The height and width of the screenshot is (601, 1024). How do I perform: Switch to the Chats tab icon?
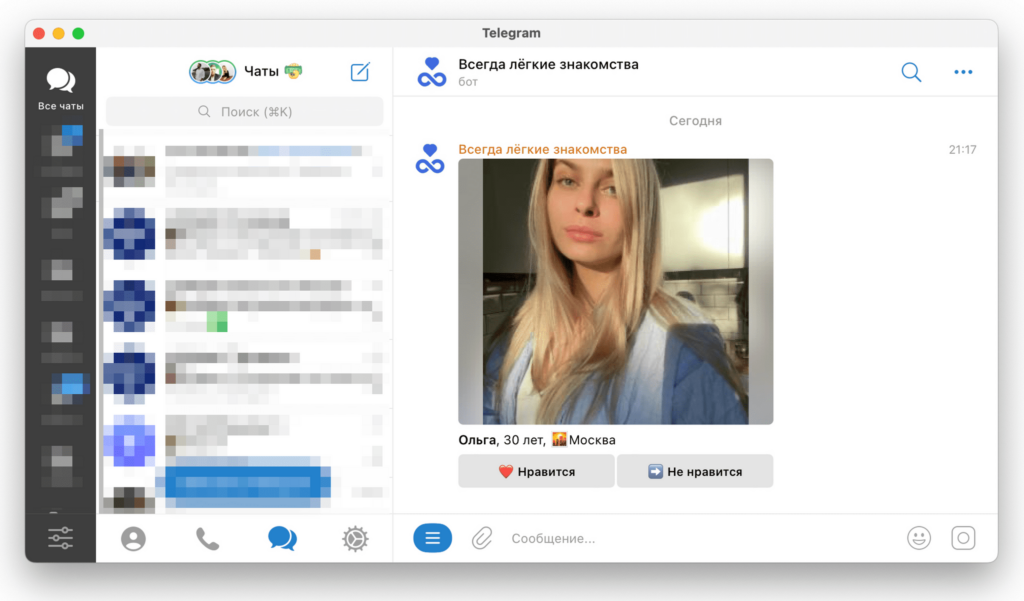[x=282, y=539]
